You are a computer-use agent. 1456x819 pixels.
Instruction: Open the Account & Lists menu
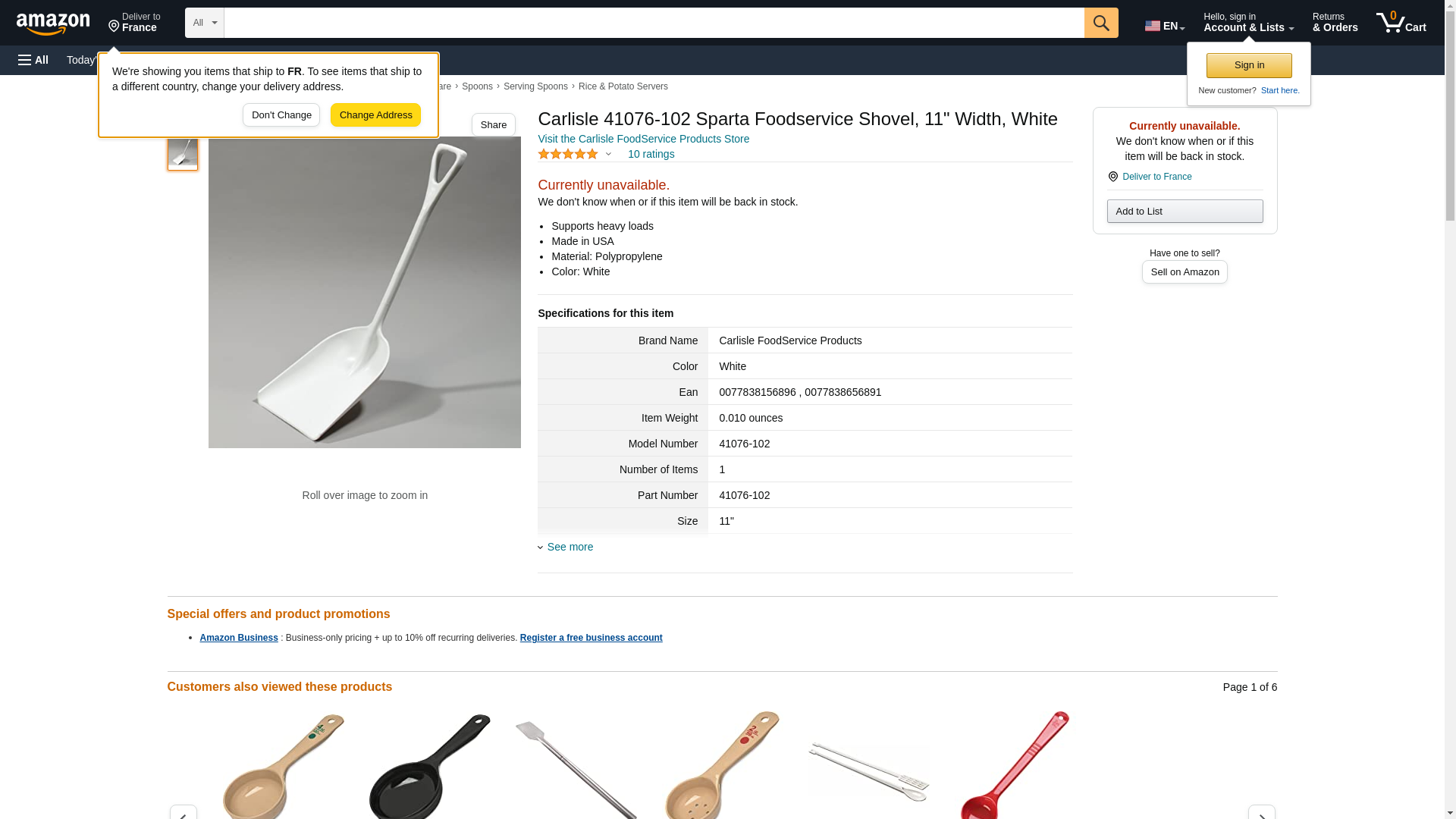tap(1248, 23)
